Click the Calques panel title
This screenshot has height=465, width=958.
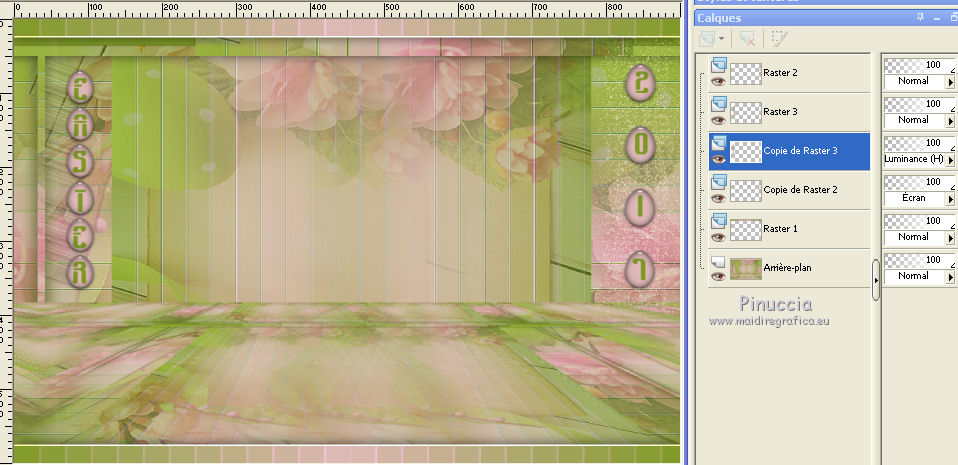(x=719, y=18)
